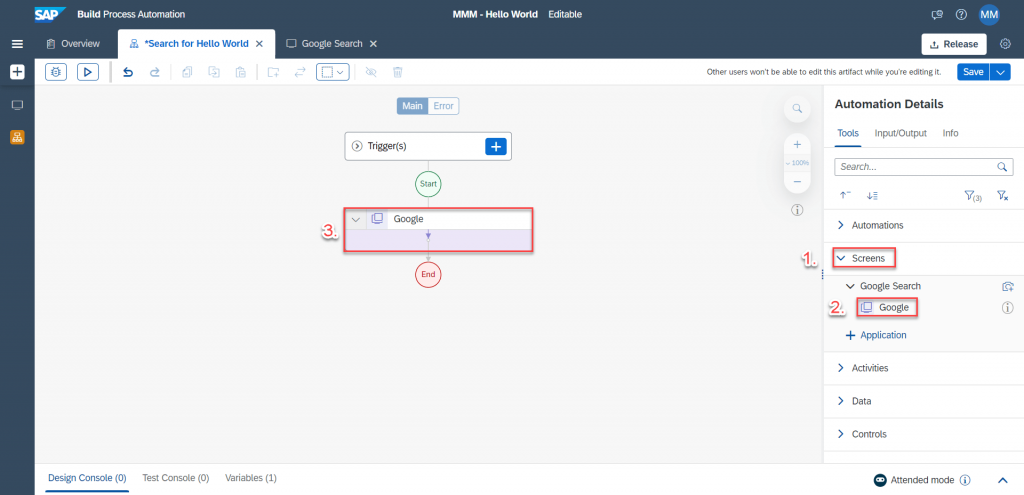Click the copy toolbar icon
Viewport: 1024px width, 495px height.
point(187,72)
